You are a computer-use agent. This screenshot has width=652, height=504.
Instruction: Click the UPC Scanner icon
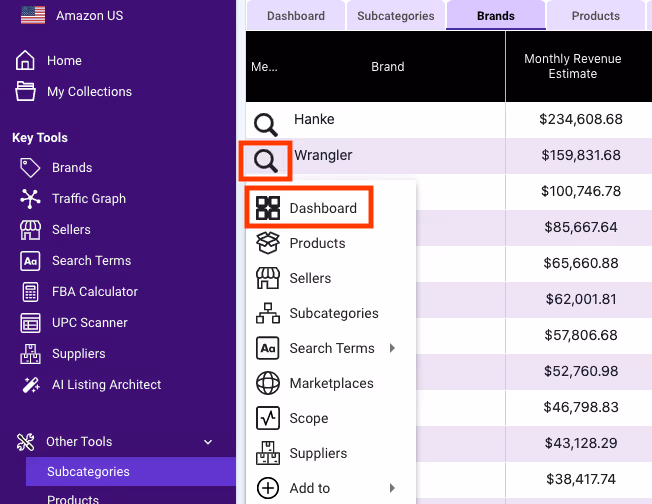point(30,323)
